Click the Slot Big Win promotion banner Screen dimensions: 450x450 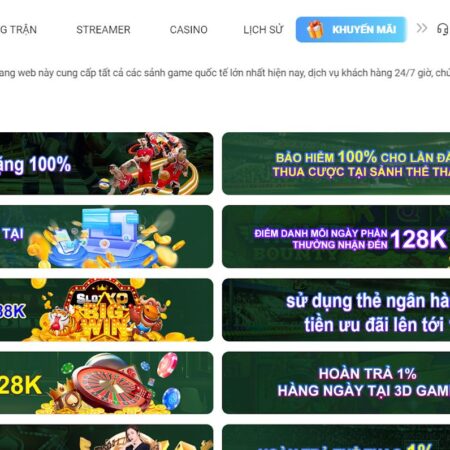click(x=106, y=310)
